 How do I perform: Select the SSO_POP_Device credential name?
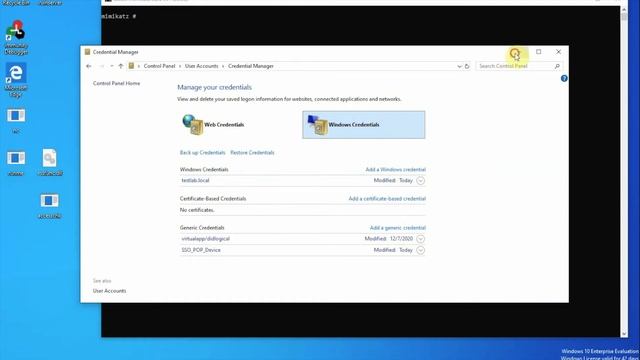click(x=201, y=250)
